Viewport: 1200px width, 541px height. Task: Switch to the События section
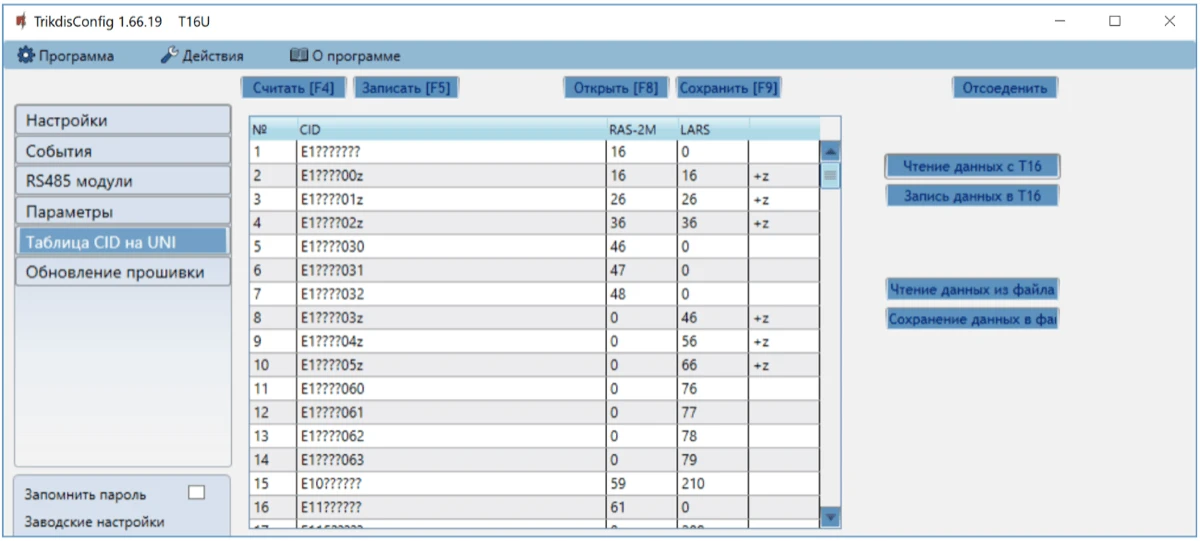(122, 151)
